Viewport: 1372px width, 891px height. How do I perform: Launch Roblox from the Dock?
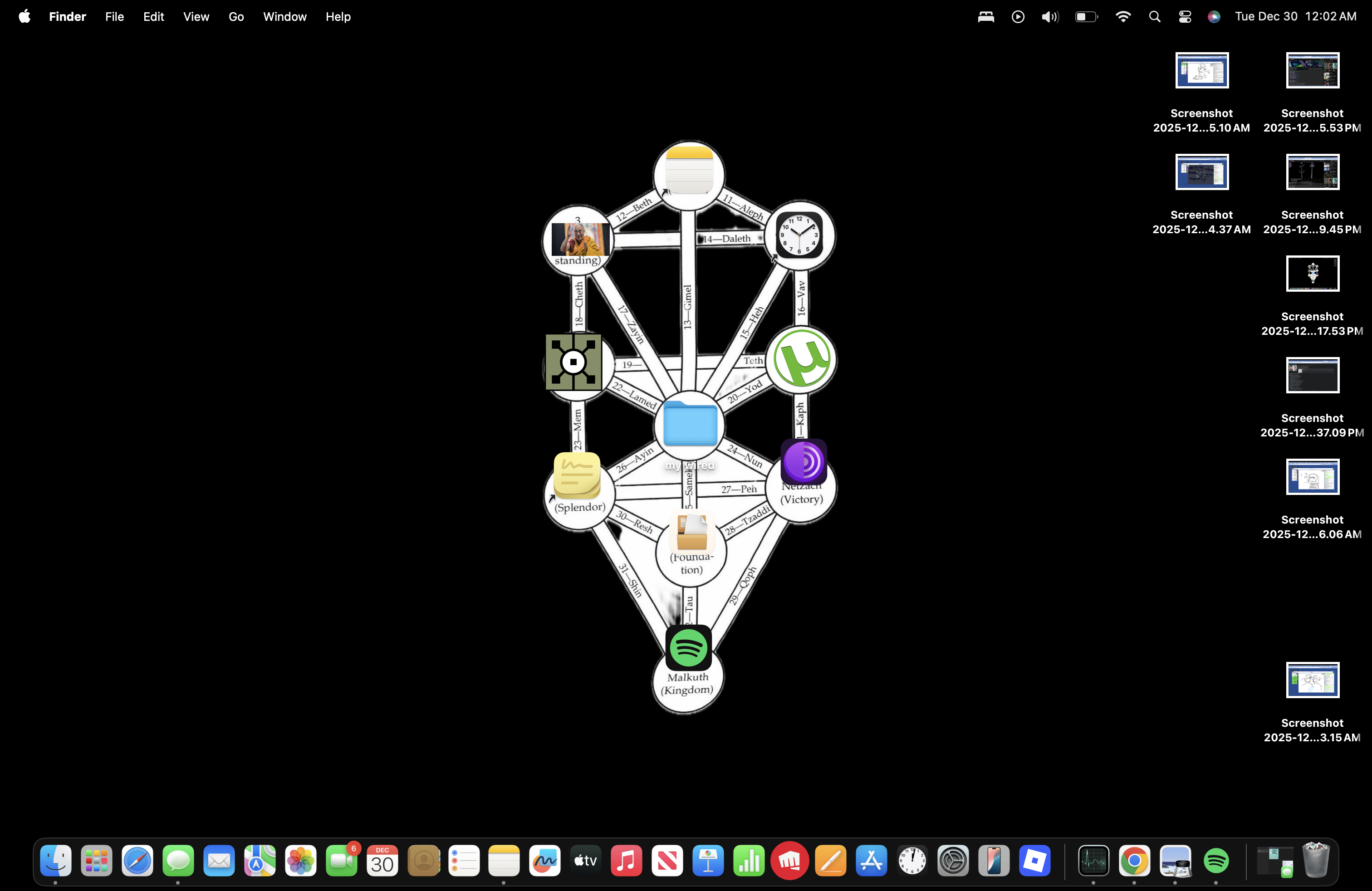[1034, 861]
